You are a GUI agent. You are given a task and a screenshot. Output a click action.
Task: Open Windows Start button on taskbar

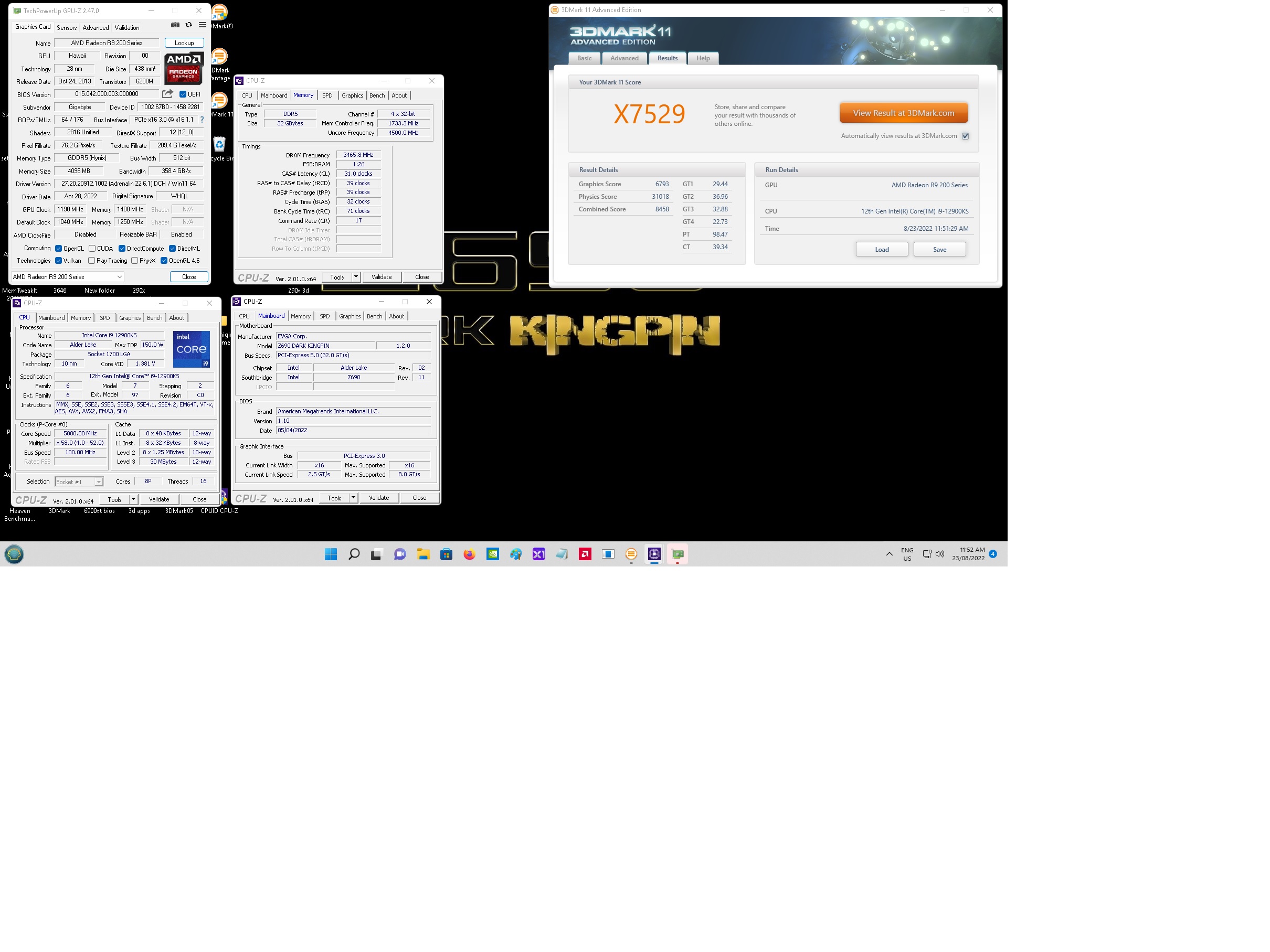point(331,554)
